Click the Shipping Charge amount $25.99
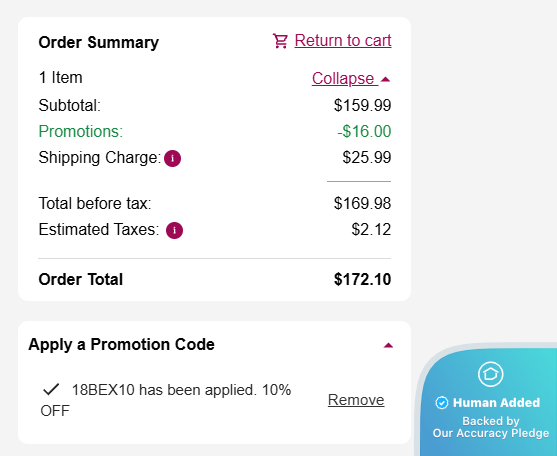This screenshot has height=456, width=557. point(367,157)
